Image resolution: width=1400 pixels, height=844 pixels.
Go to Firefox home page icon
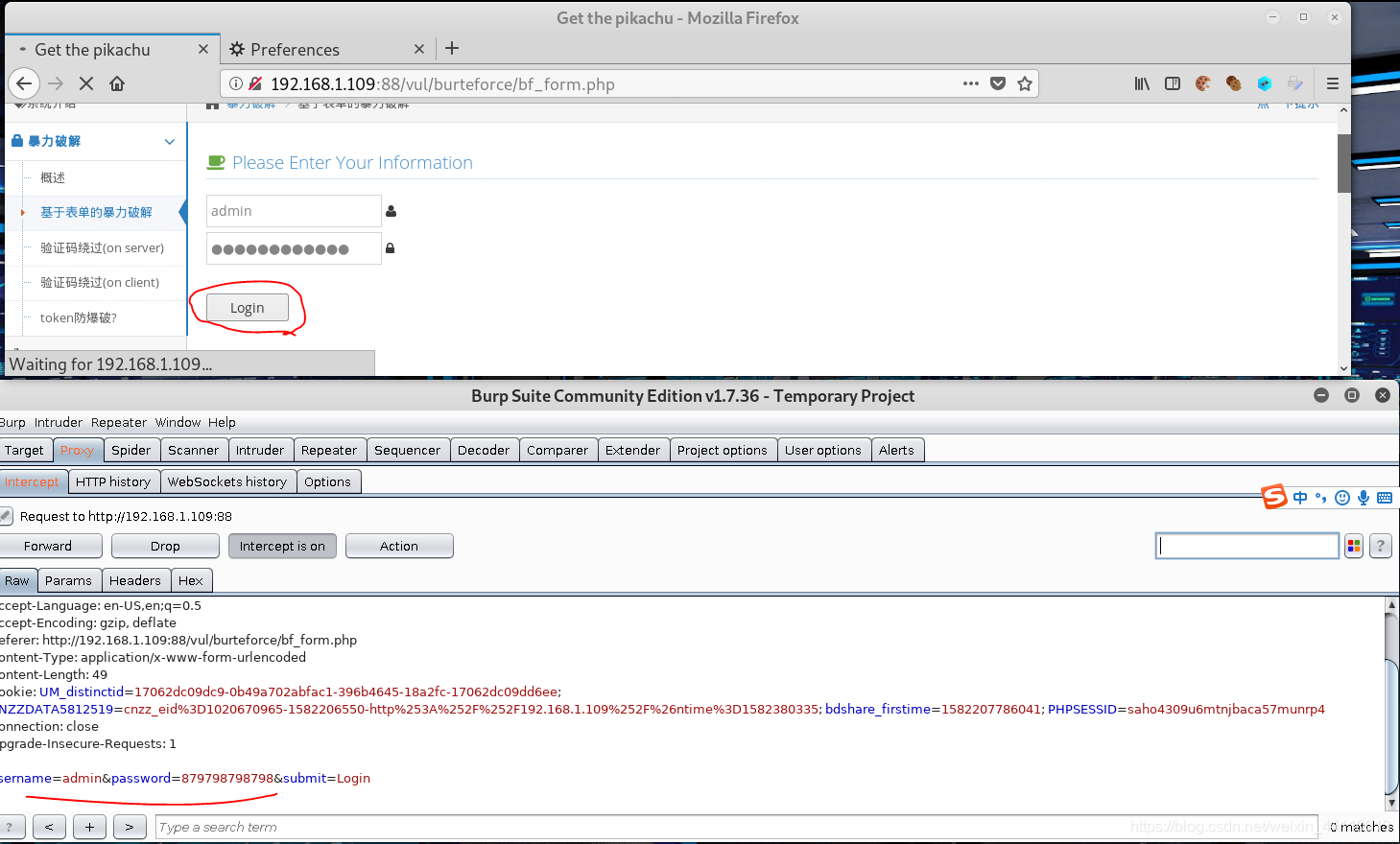click(117, 83)
